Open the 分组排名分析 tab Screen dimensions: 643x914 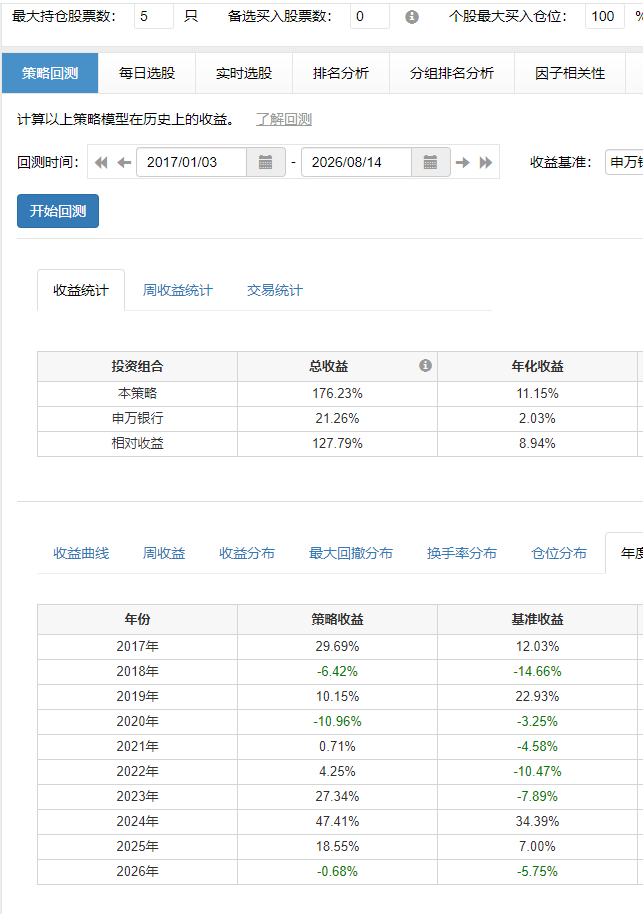(452, 73)
